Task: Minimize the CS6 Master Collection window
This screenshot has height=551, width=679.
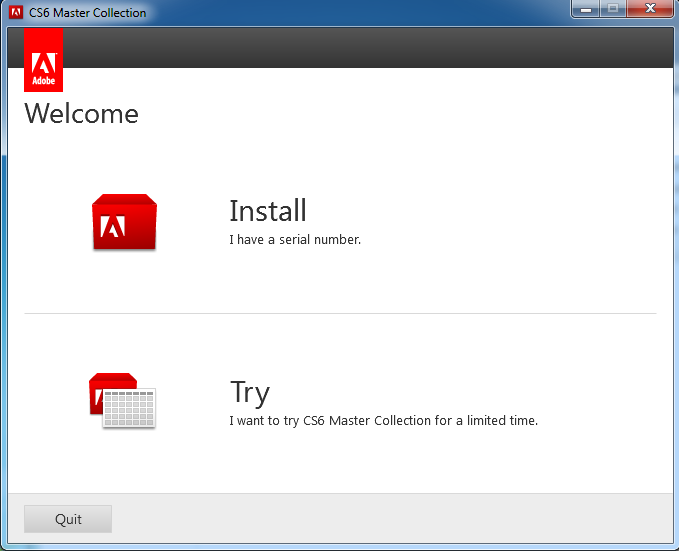Action: pos(586,9)
